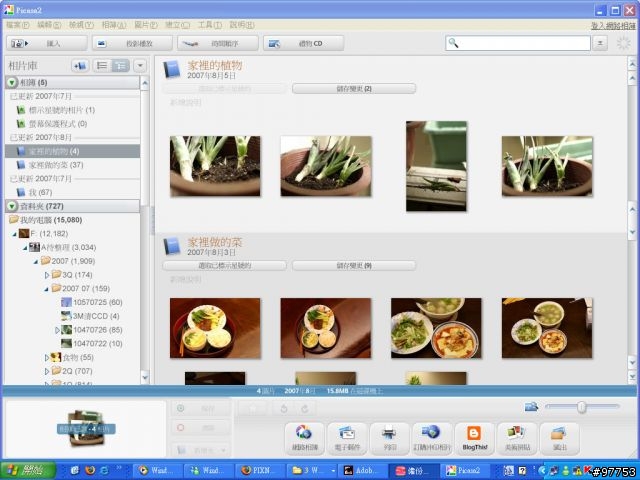The image size is (640, 480).
Task: Open the Timeline view button
Action: 218,43
